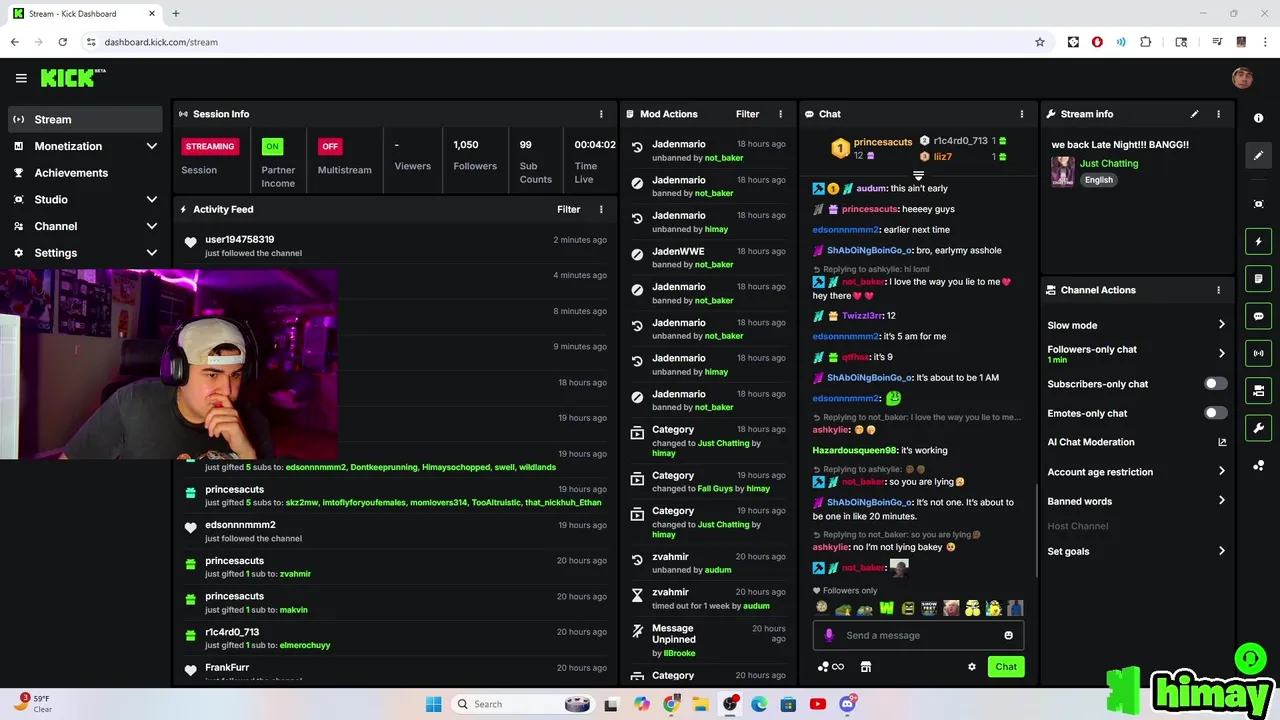The width and height of the screenshot is (1280, 720).
Task: Click the pencil edit icon in right rail
Action: 1258,155
